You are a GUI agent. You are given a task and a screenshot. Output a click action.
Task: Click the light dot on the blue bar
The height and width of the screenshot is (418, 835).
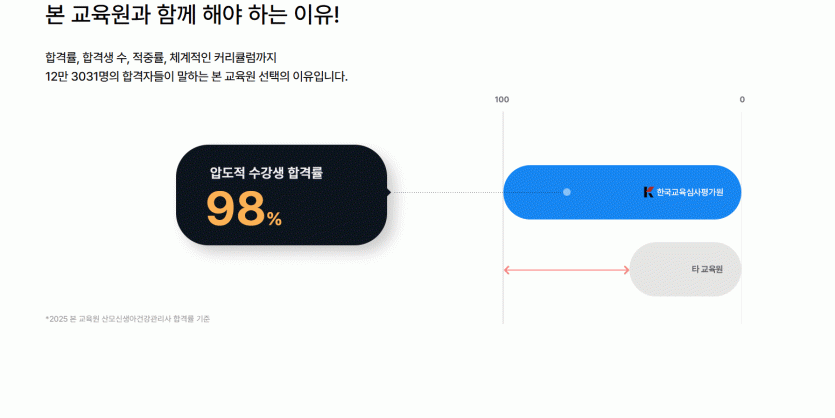coord(567,192)
